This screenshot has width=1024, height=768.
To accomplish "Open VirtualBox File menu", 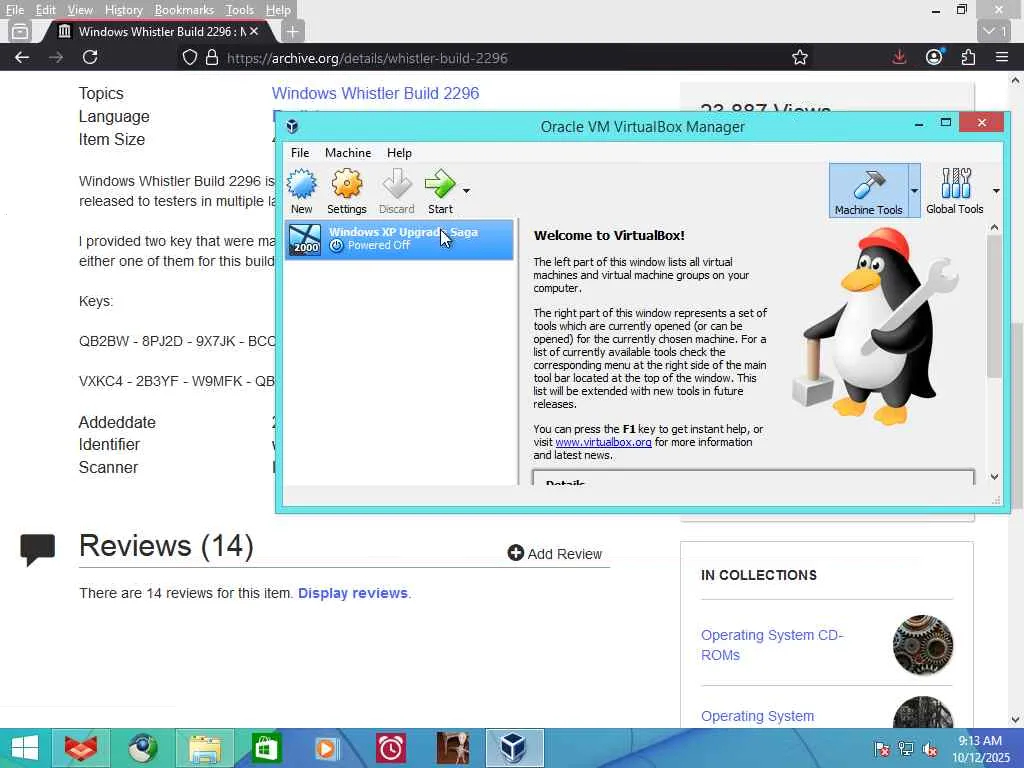I will click(x=300, y=153).
